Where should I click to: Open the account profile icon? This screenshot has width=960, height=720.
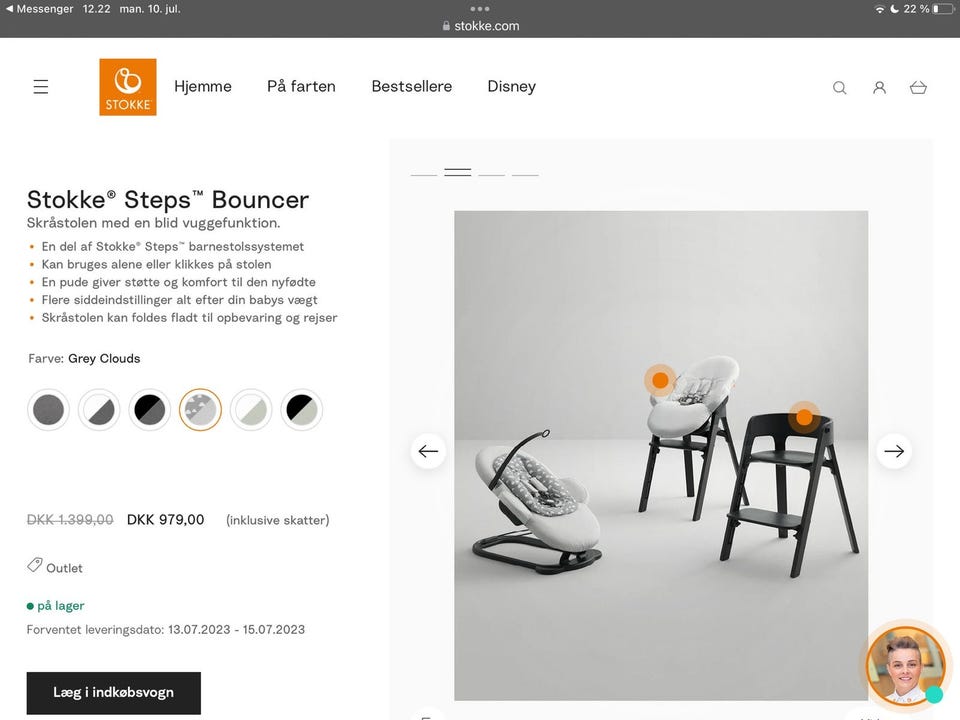coord(879,88)
